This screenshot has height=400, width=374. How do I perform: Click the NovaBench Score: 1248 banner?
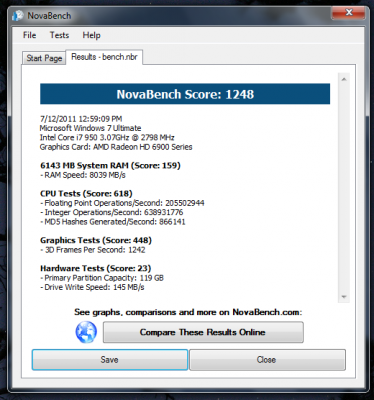click(185, 94)
